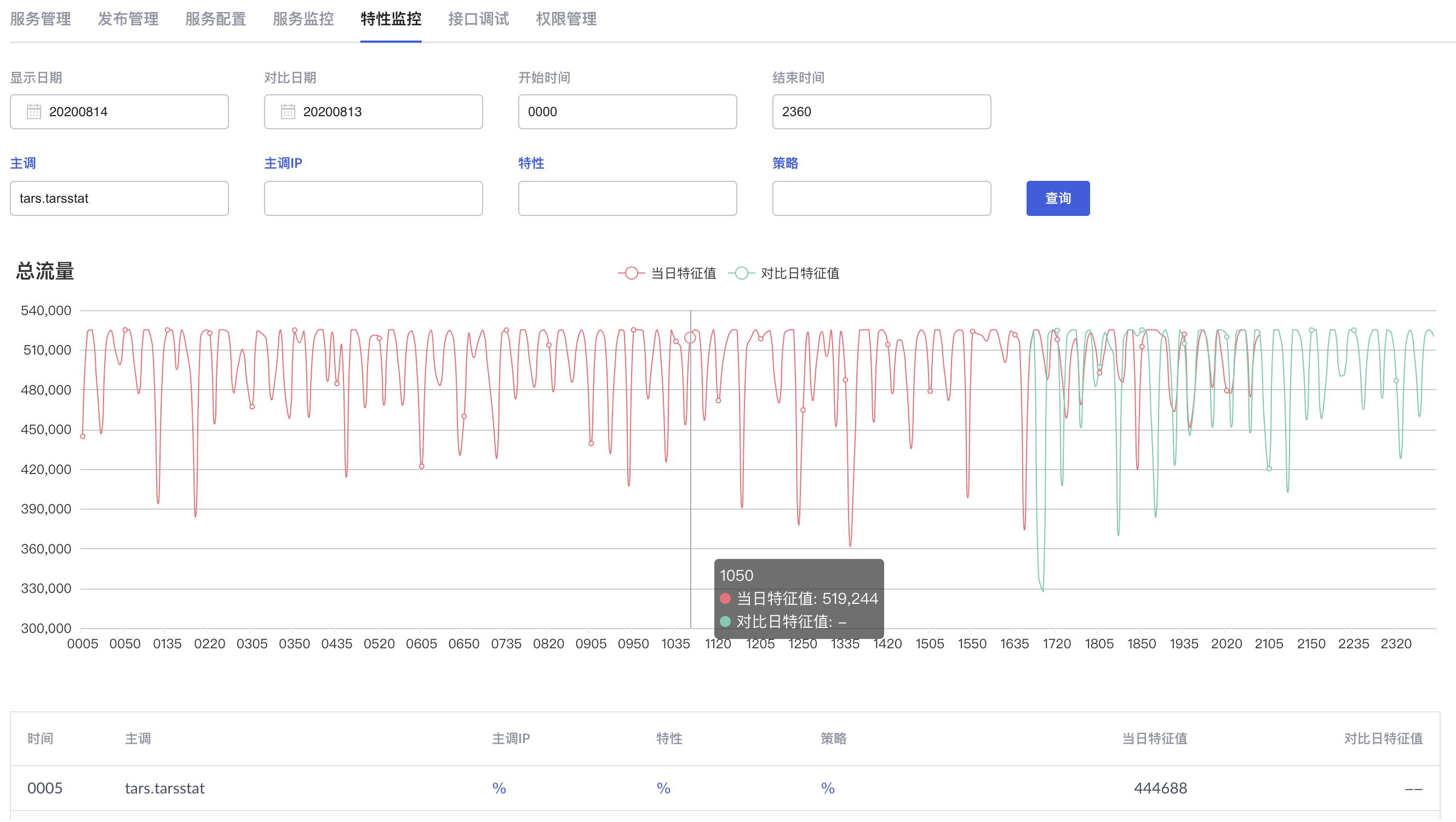1456x822 pixels.
Task: Click the 主调 input containing tars.tarsstat
Action: click(x=119, y=198)
